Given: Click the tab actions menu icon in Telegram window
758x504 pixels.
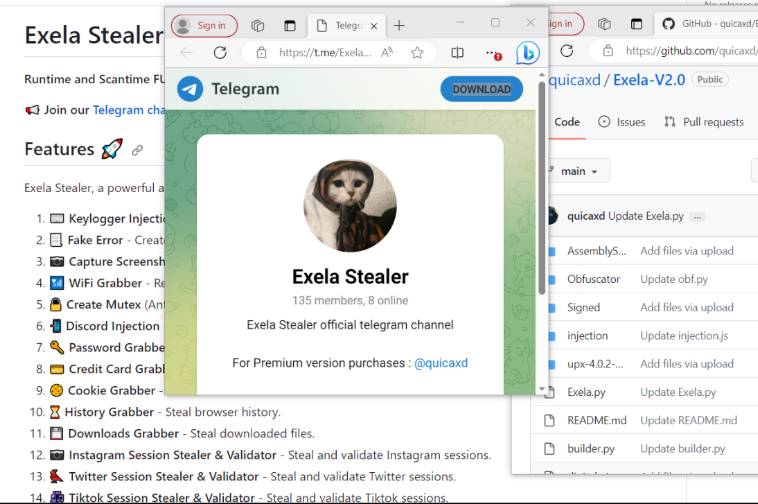Looking at the screenshot, I should click(290, 26).
